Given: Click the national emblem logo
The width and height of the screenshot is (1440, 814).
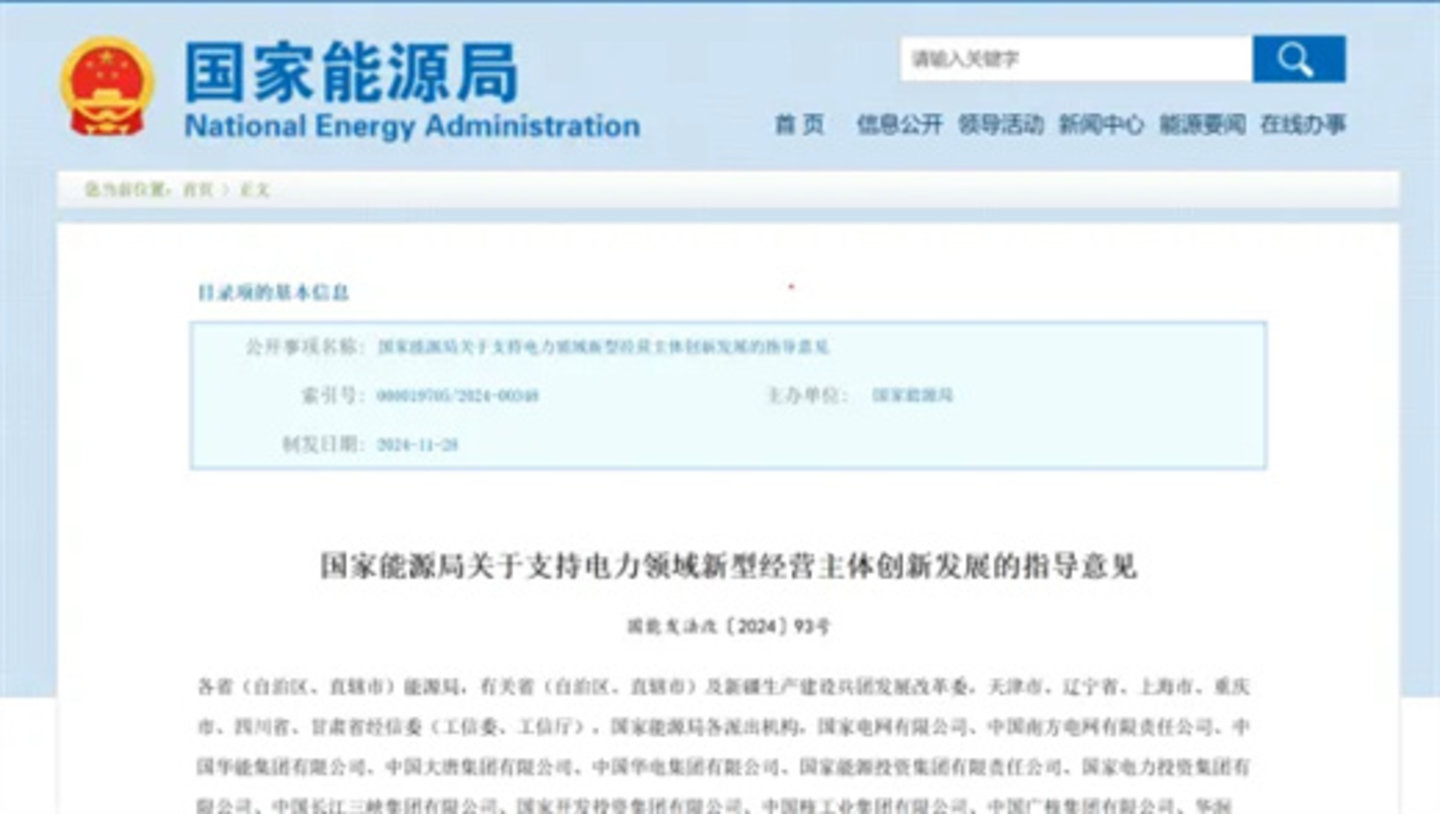Looking at the screenshot, I should [x=107, y=86].
